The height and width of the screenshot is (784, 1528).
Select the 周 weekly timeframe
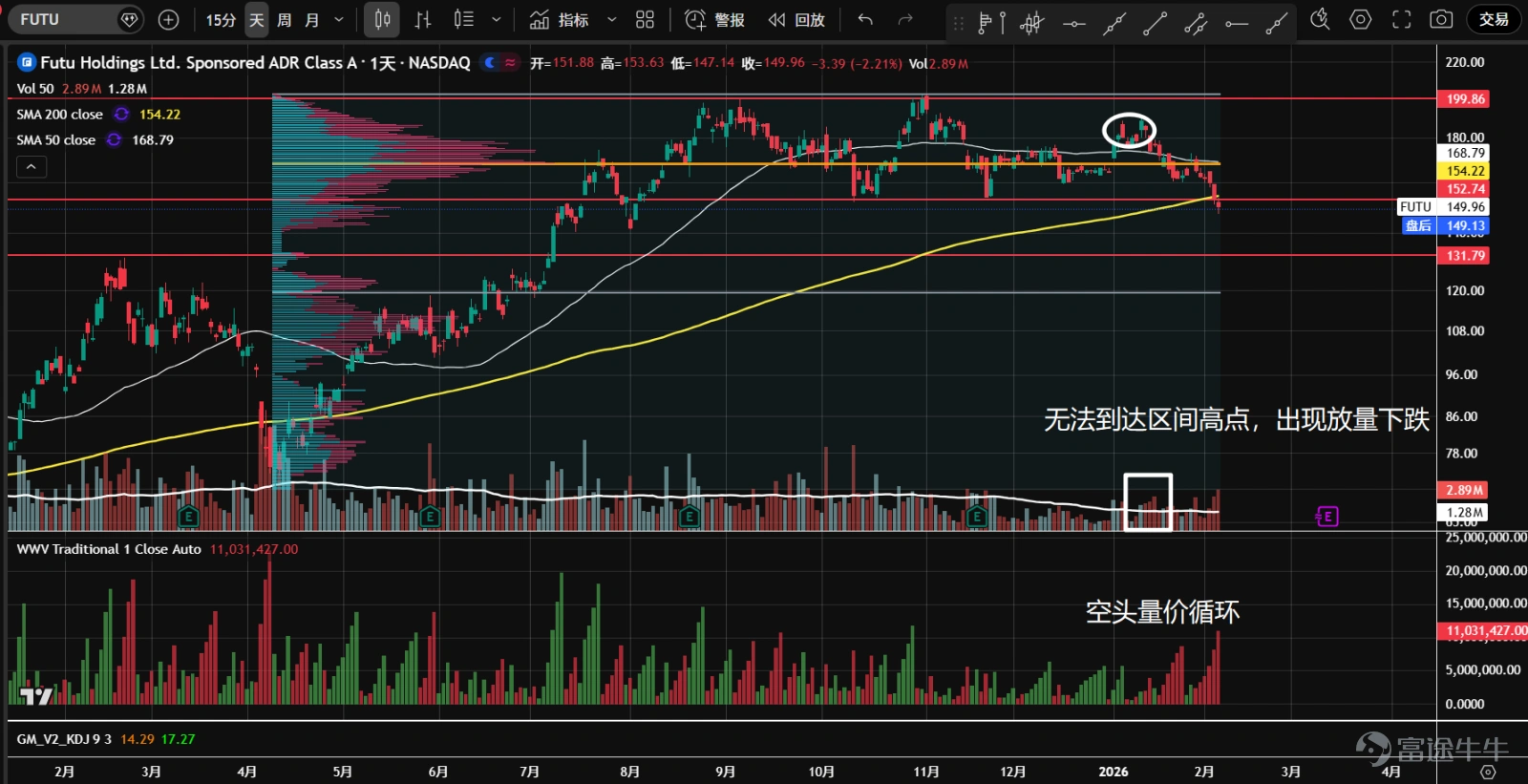284,19
